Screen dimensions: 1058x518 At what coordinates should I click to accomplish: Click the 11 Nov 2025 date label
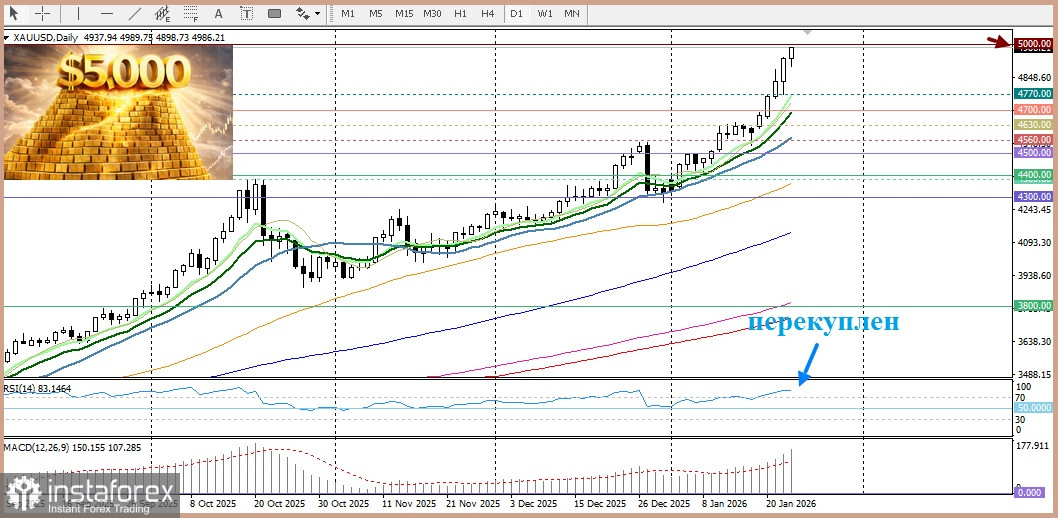click(409, 504)
